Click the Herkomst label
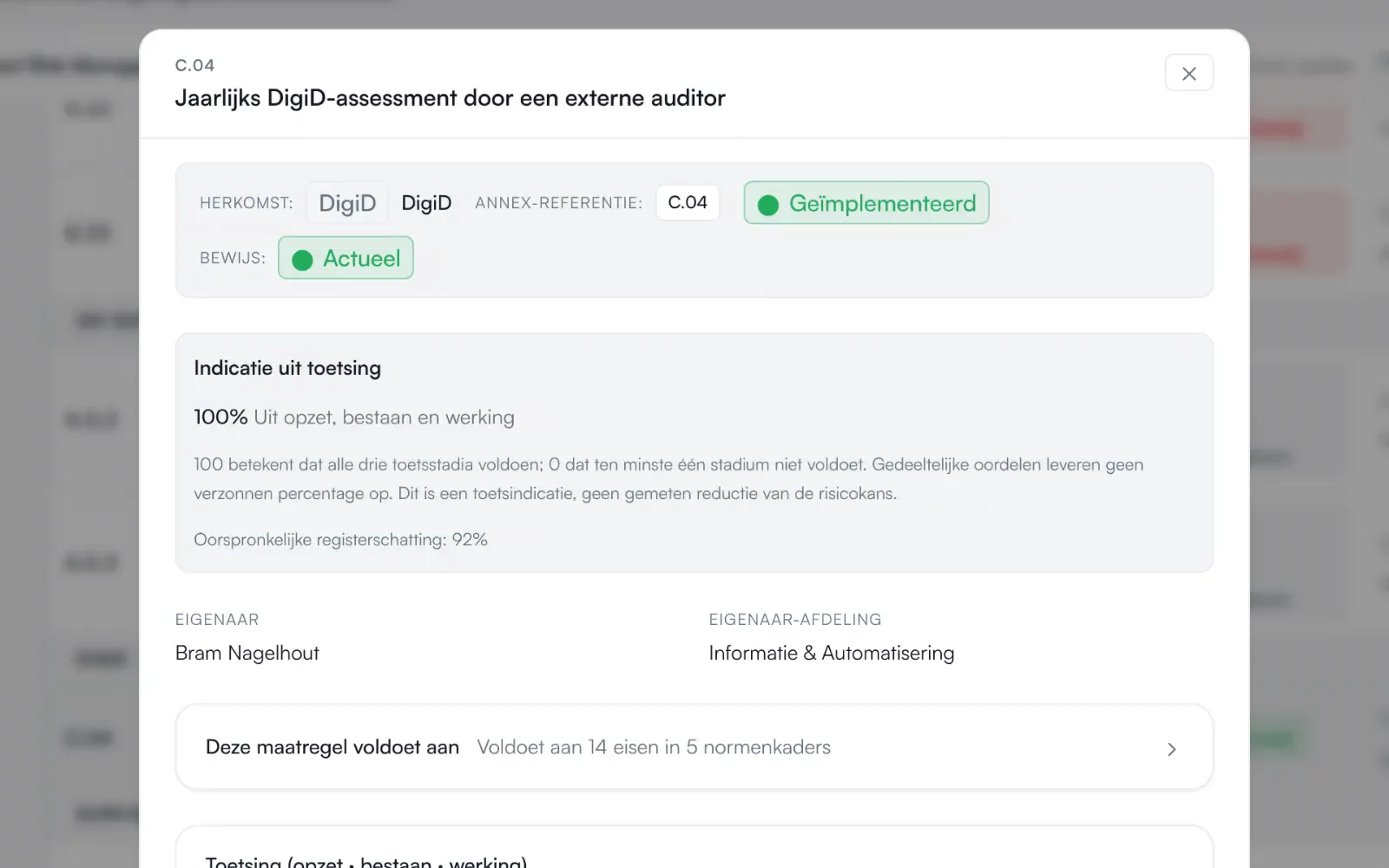Screen dimensions: 1389x868 247,202
